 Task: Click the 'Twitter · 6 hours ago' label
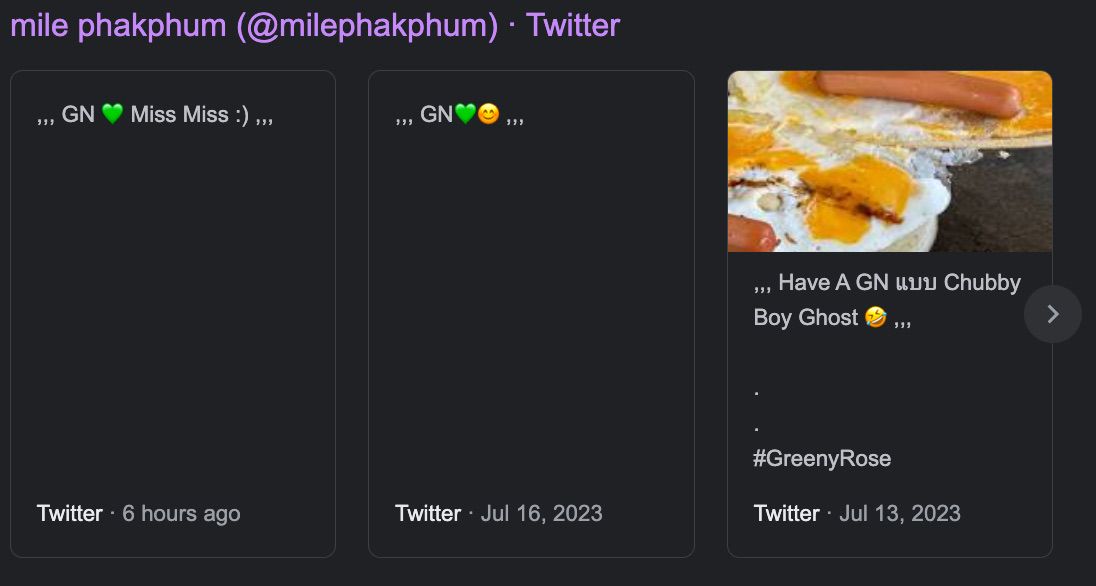point(138,513)
